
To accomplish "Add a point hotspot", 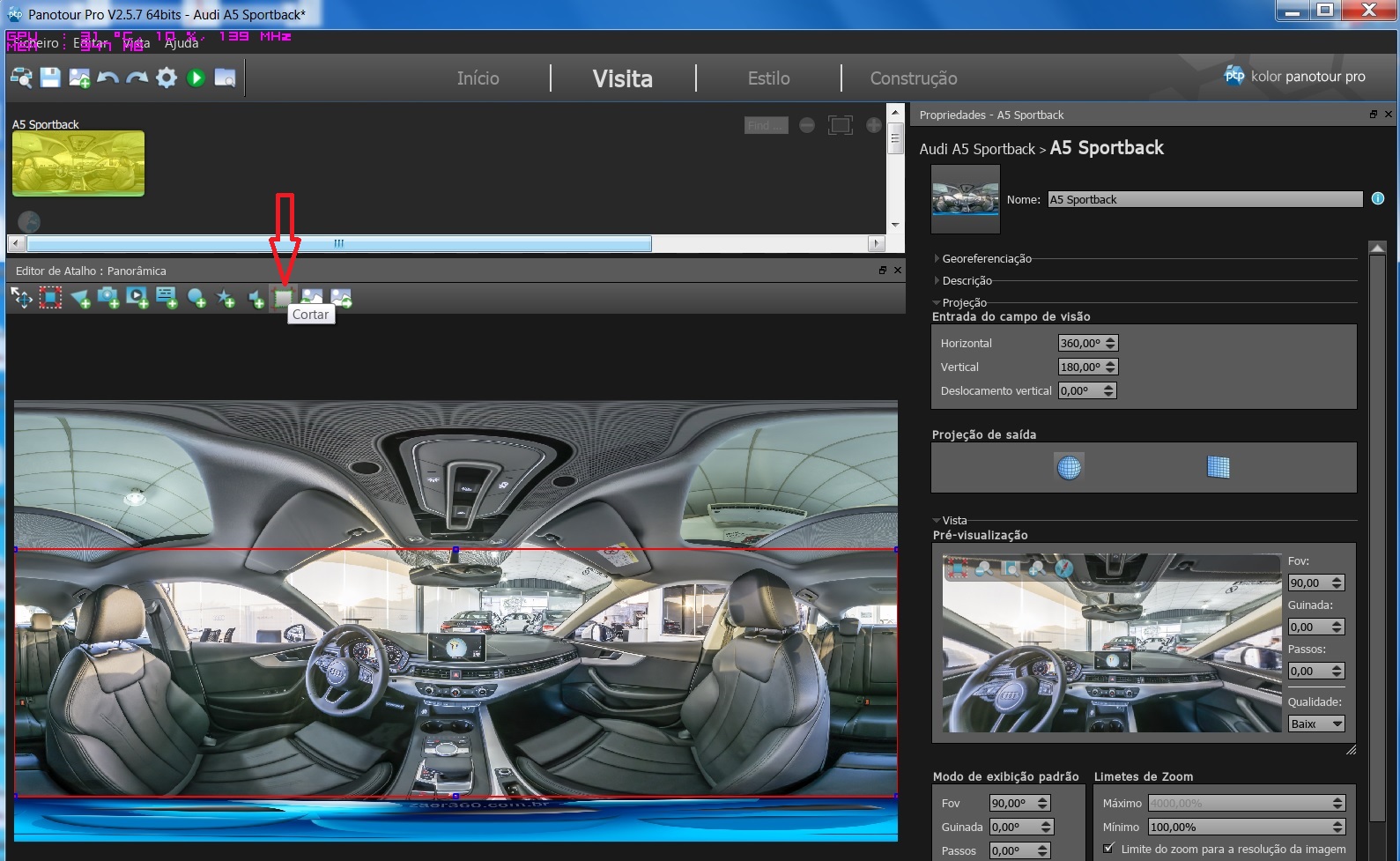I will 196,300.
